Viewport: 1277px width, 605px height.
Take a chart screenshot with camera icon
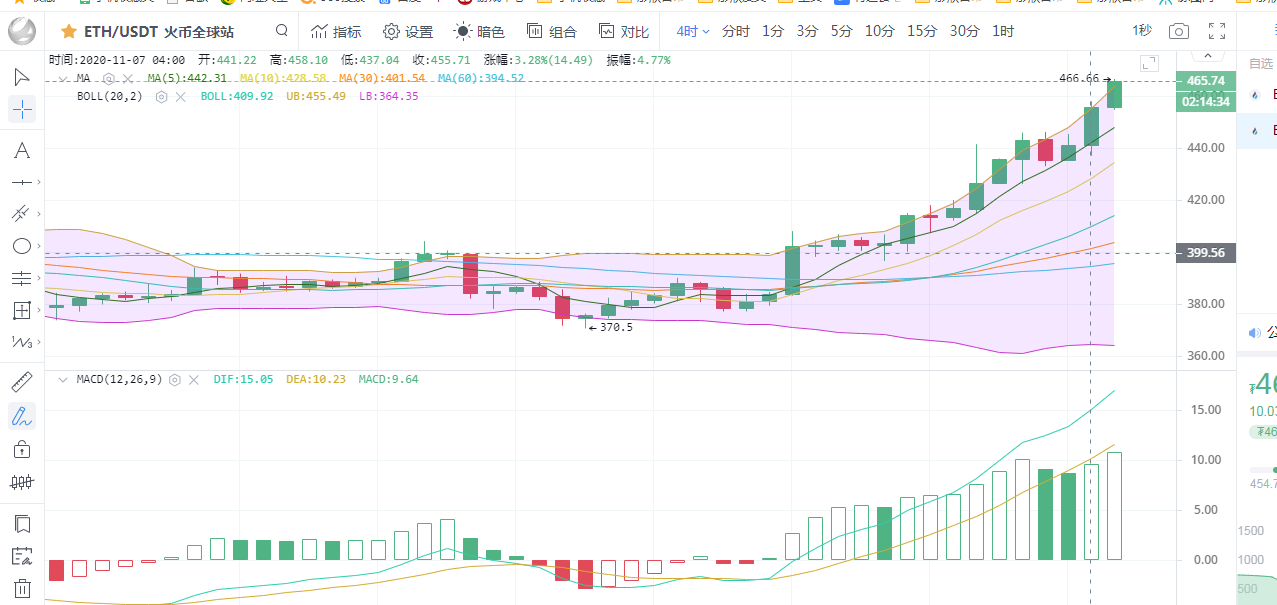click(x=1180, y=31)
